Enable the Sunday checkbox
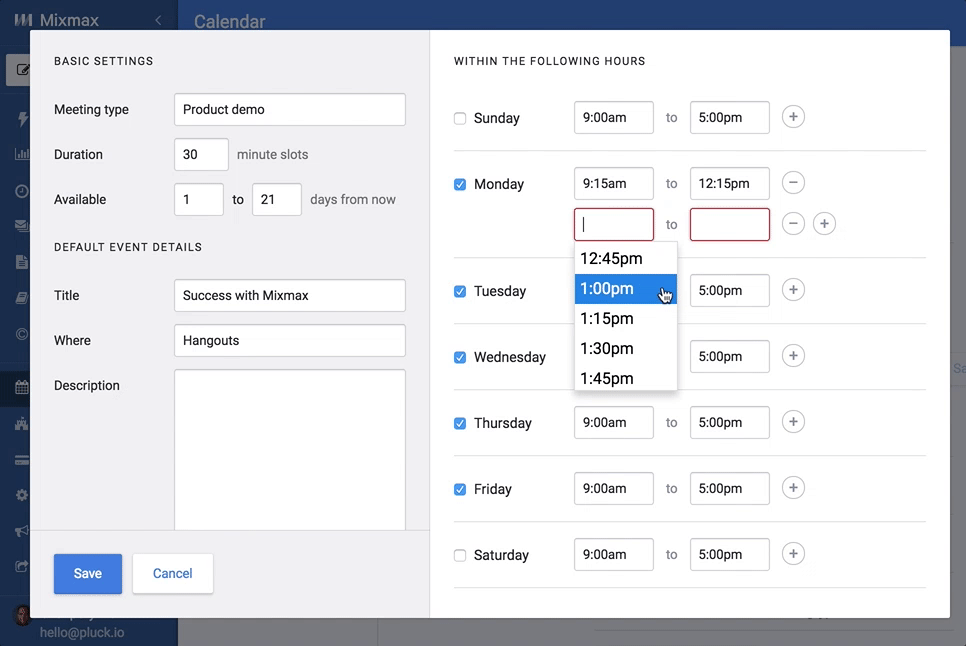 pos(460,118)
